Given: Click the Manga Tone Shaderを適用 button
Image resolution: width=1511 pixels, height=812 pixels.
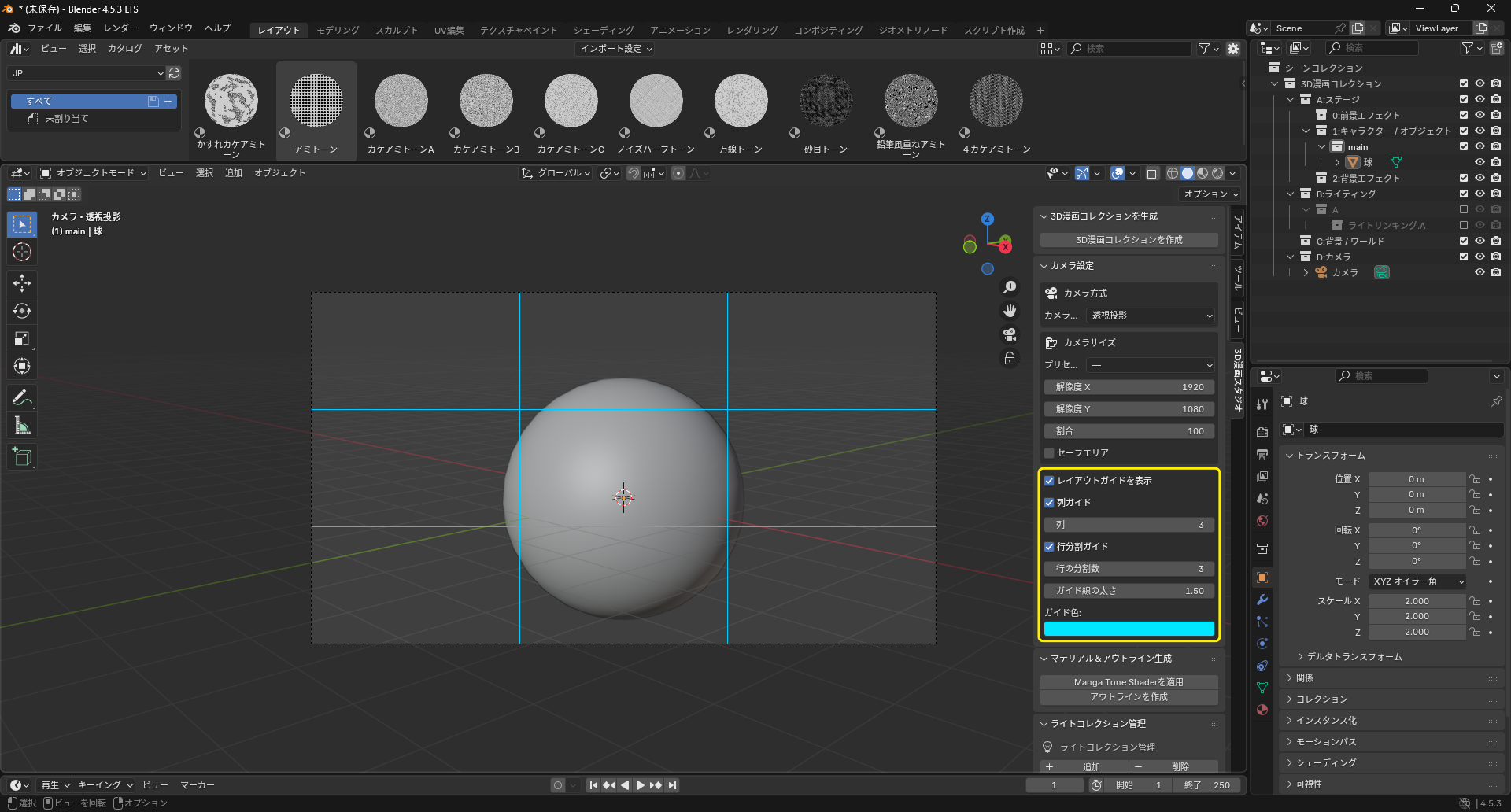Looking at the screenshot, I should point(1129,682).
